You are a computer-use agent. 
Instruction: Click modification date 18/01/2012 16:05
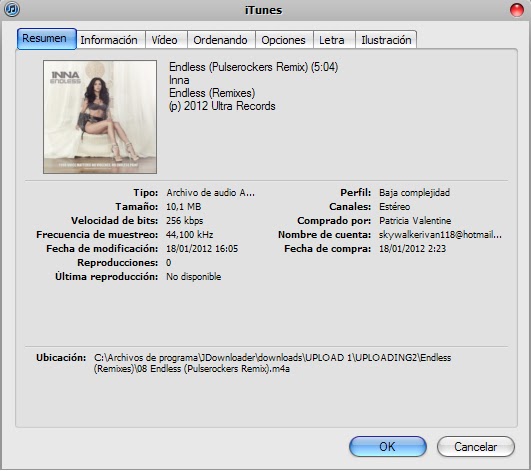pyautogui.click(x=202, y=249)
